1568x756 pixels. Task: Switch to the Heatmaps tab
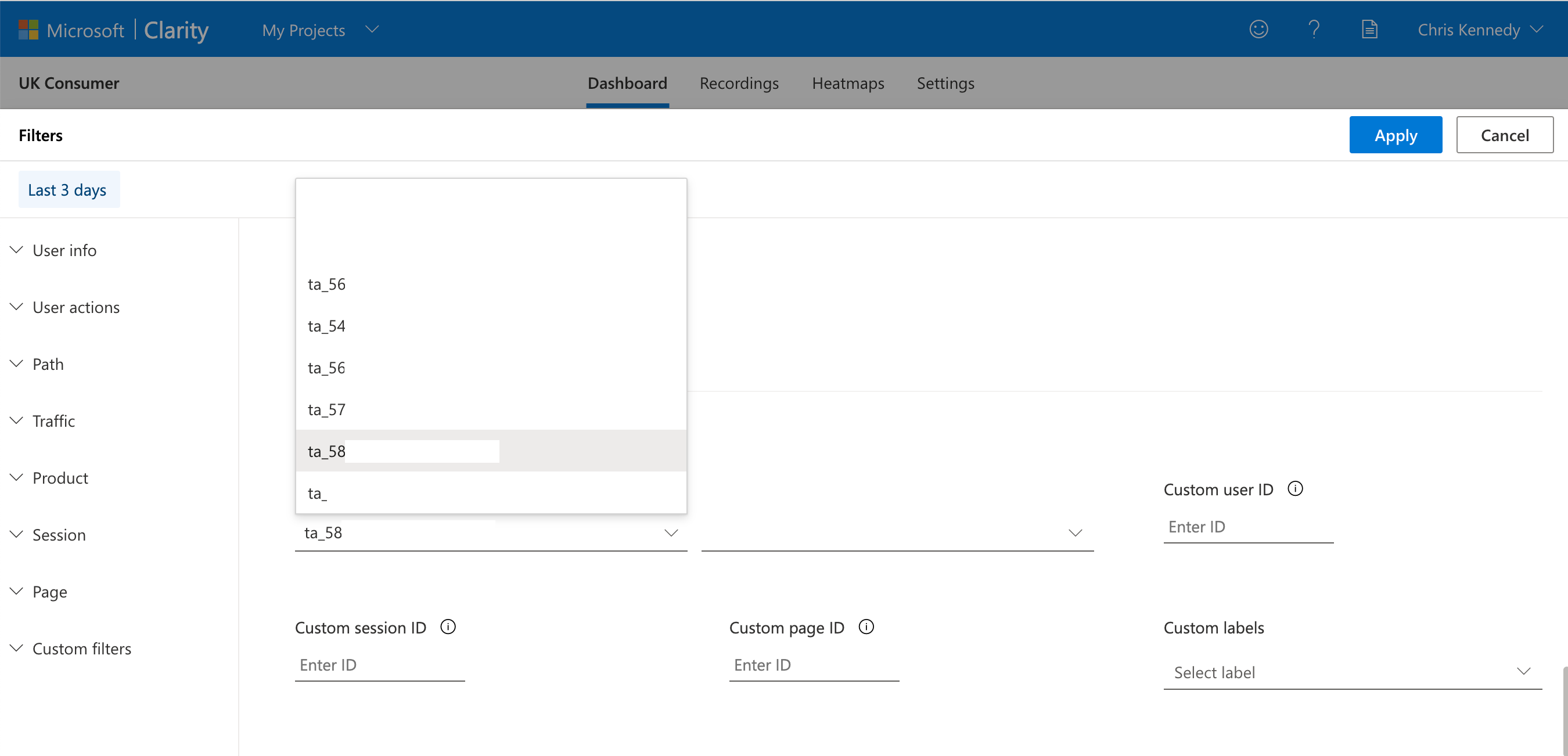[x=847, y=84]
